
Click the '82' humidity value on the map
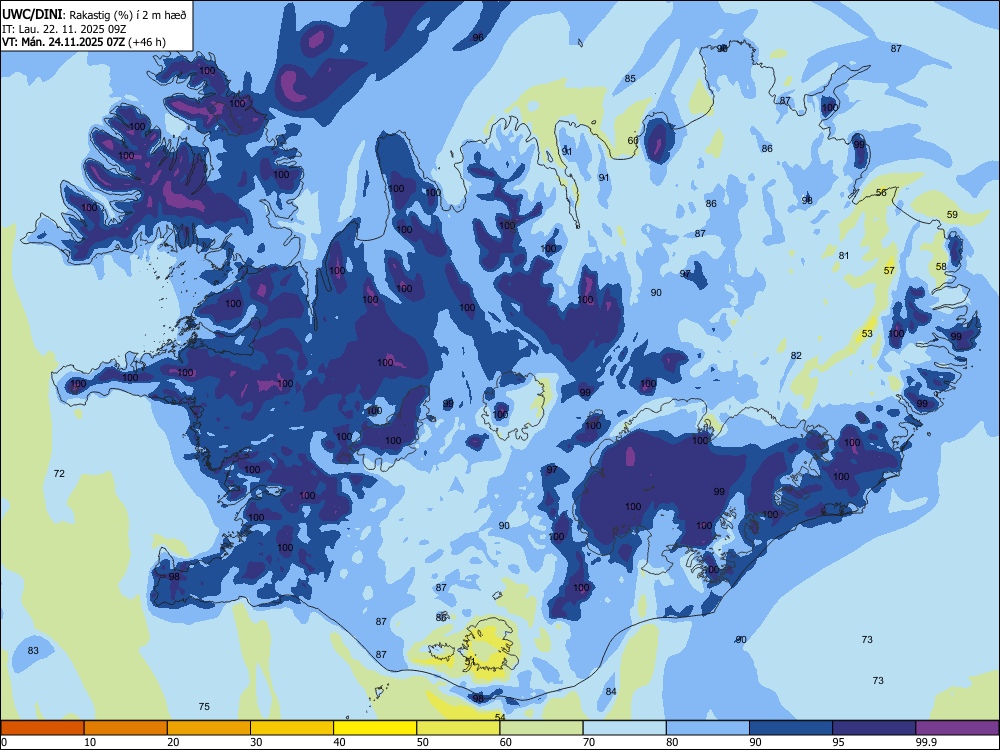796,355
